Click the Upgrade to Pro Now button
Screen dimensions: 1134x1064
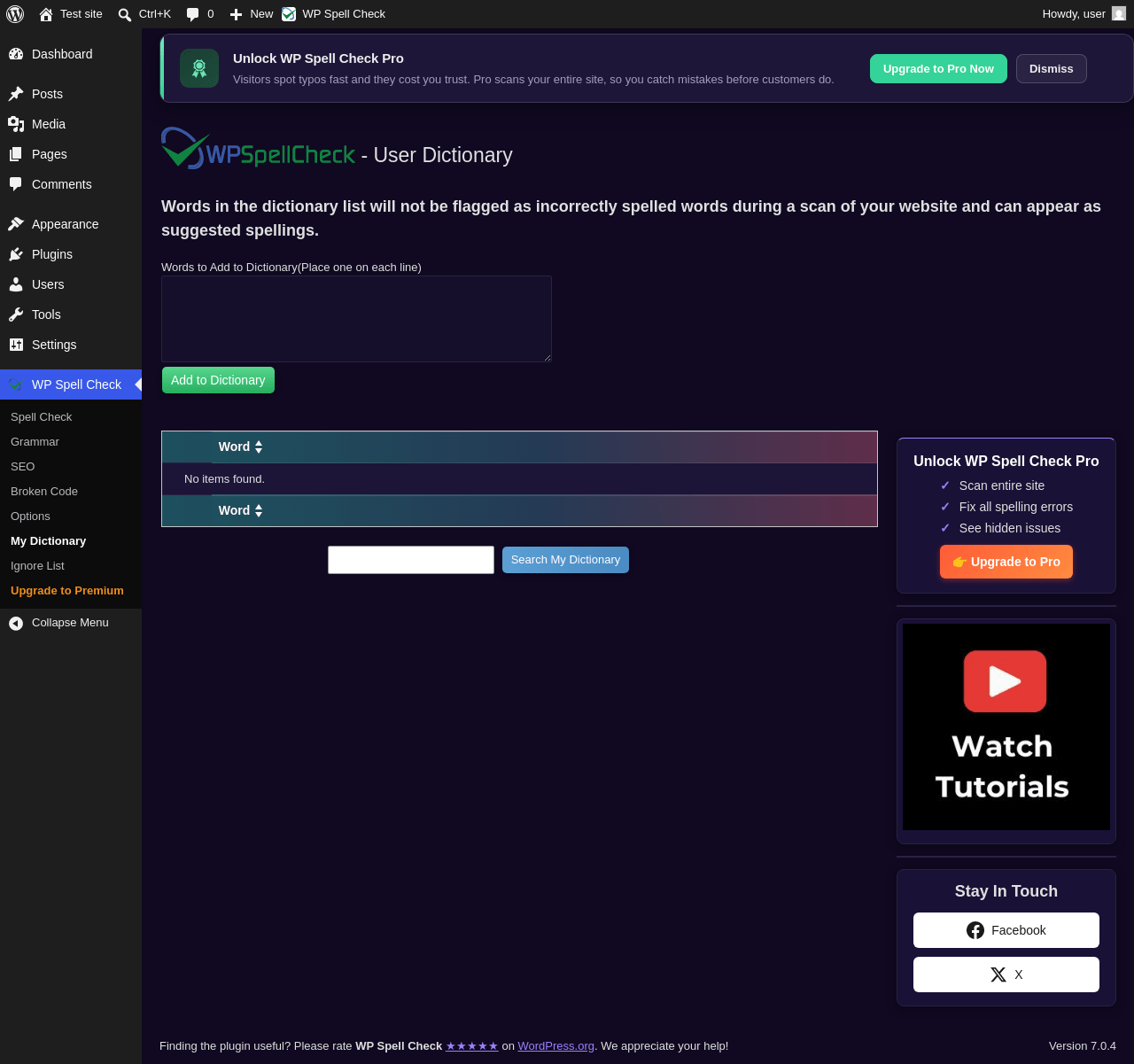point(938,69)
